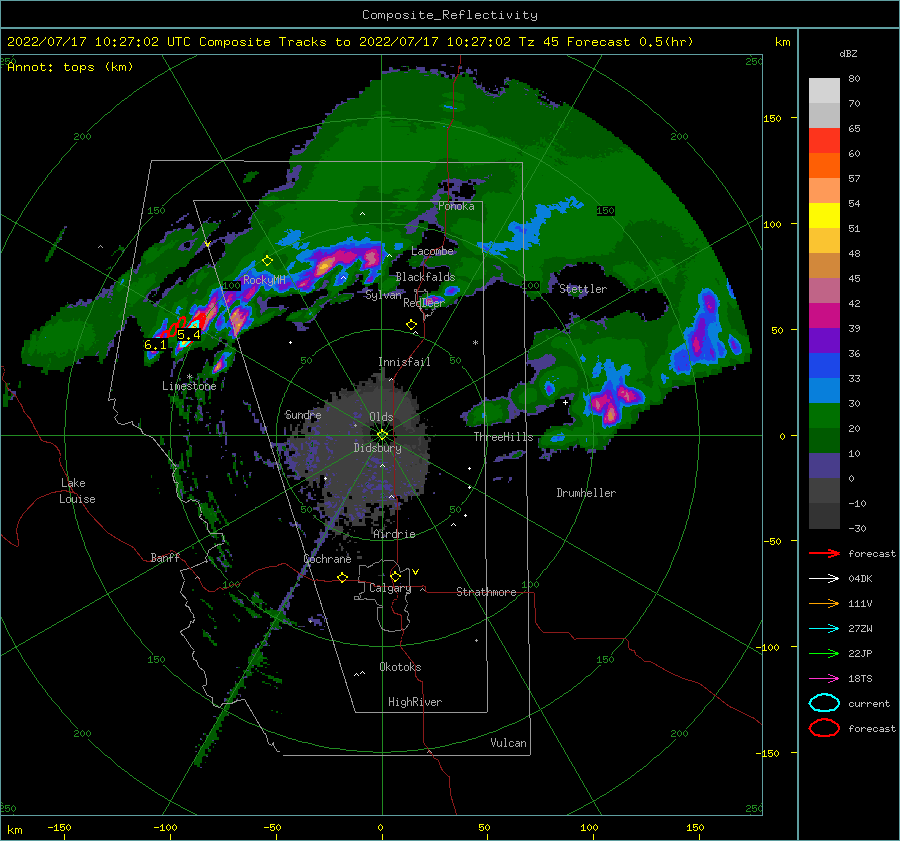This screenshot has height=841, width=900.
Task: Select the light gray 70-80 dBZ swatch
Action: (824, 91)
